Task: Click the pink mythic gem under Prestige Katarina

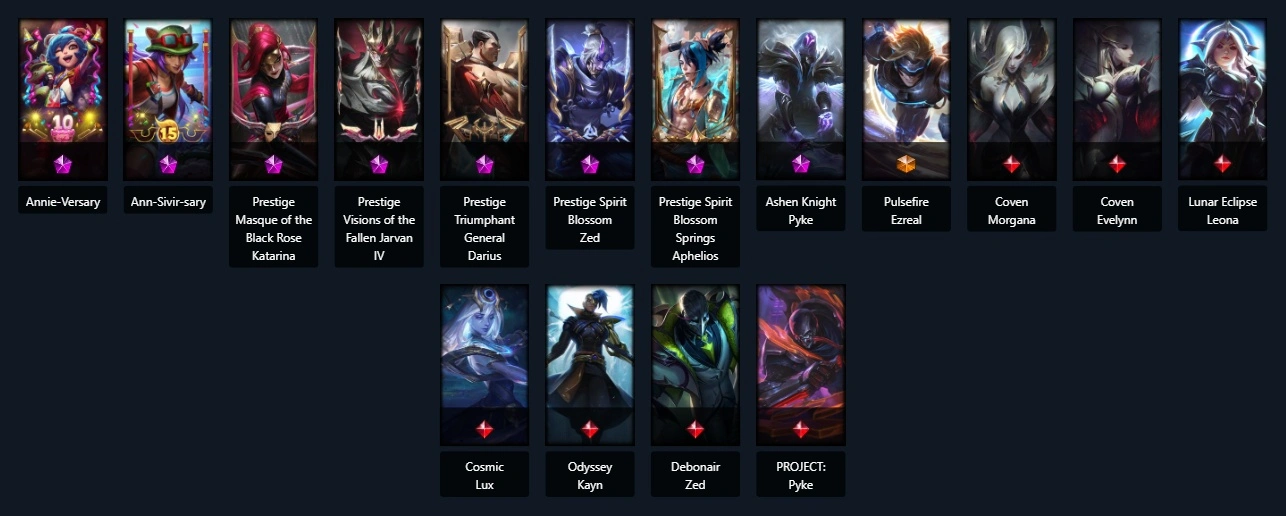Action: click(274, 164)
